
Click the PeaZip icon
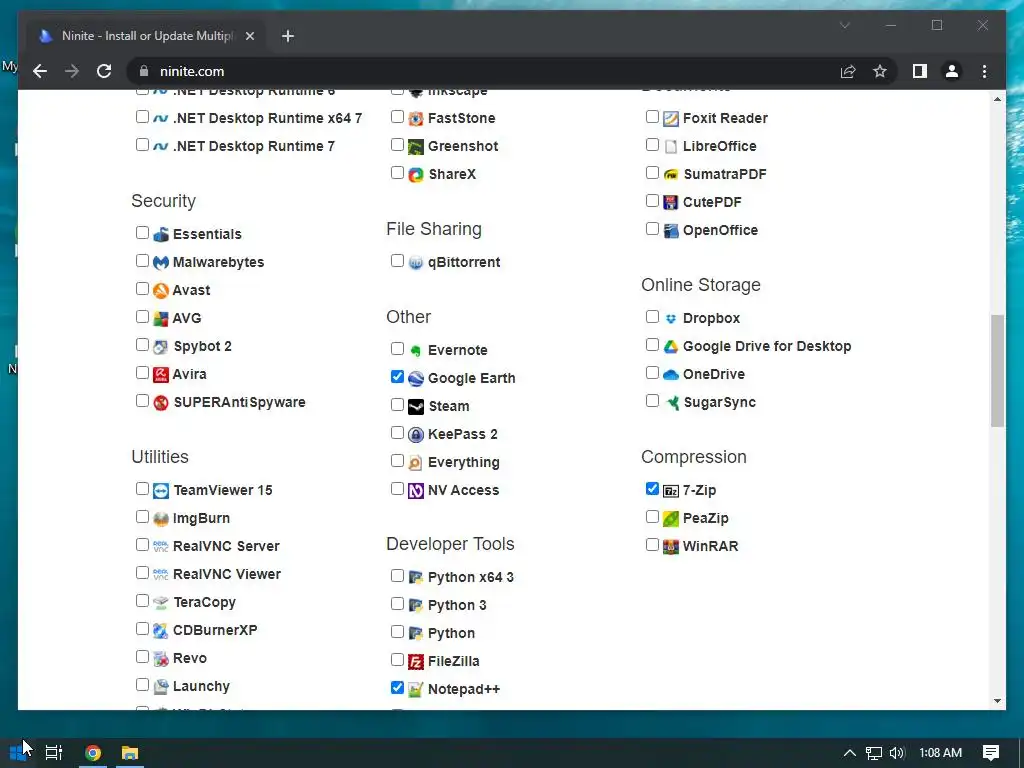[x=671, y=519]
